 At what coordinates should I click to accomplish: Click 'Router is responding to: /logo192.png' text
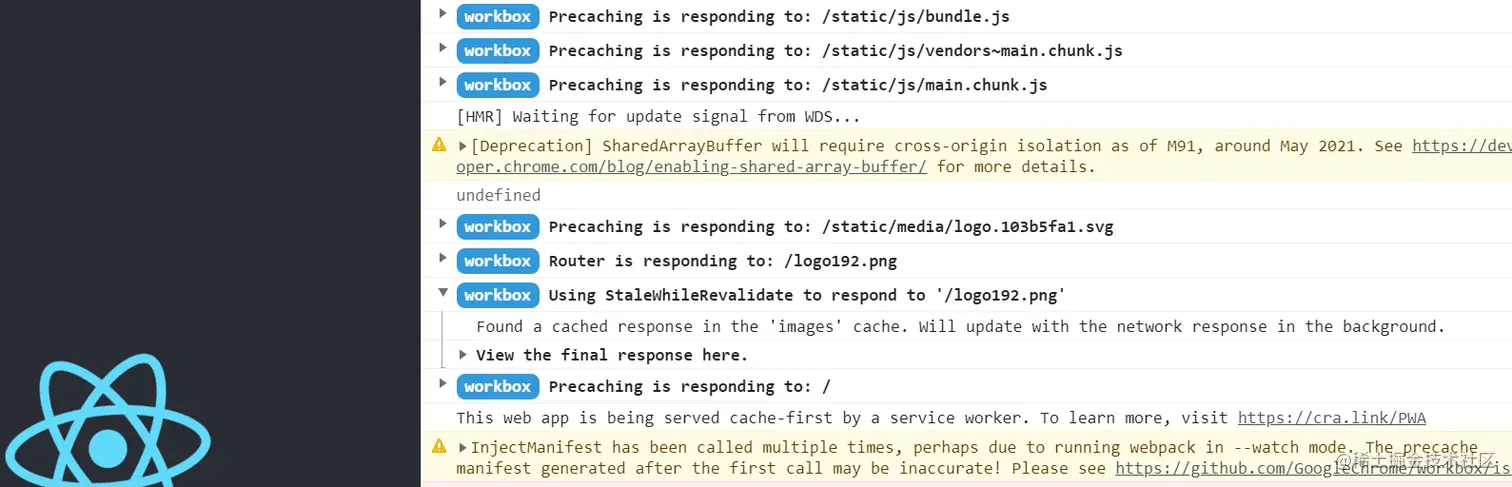723,261
